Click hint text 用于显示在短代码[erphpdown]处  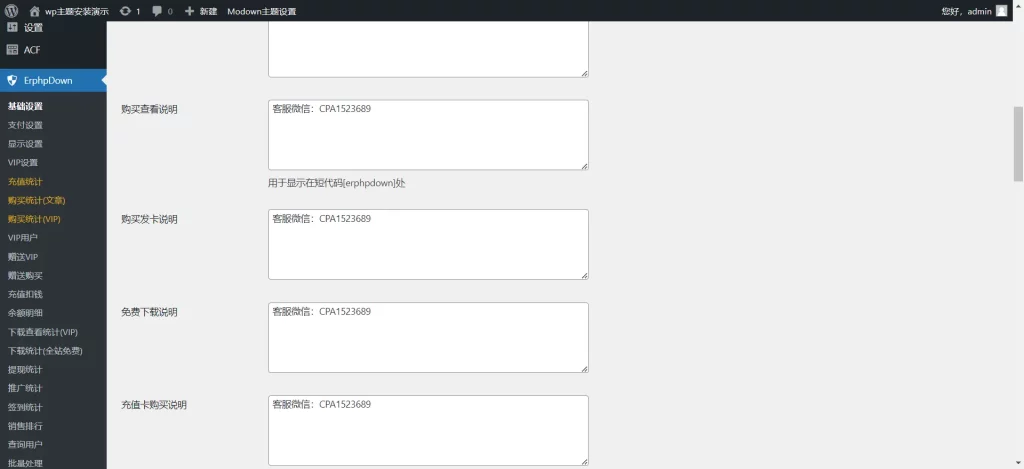336,183
